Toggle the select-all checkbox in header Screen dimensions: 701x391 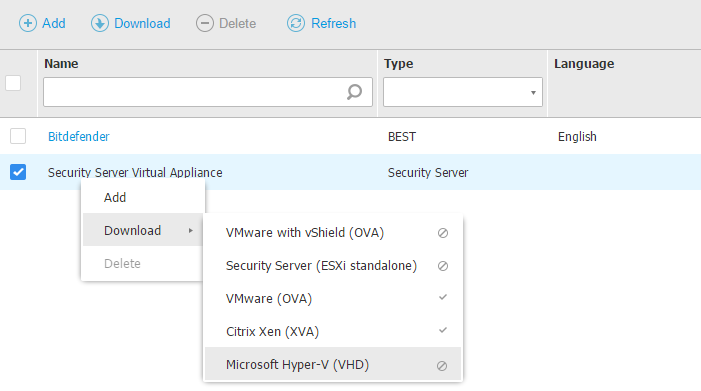[13, 83]
